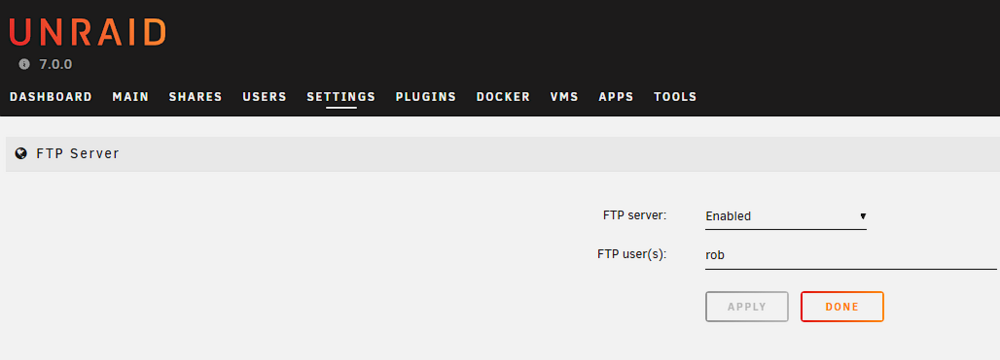
Task: Click the UNRAID logo
Action: point(88,32)
